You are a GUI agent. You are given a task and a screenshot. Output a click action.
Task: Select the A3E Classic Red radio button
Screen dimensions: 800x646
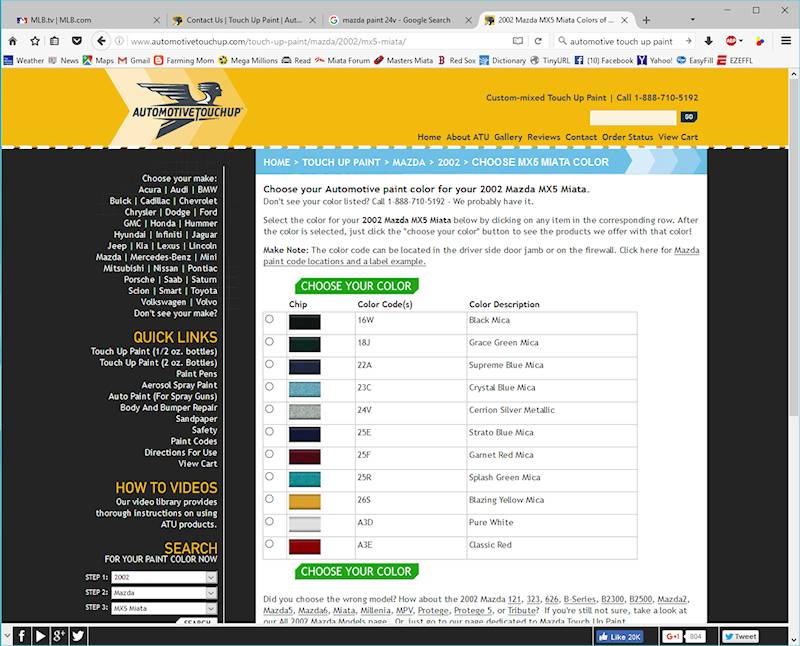tap(269, 543)
